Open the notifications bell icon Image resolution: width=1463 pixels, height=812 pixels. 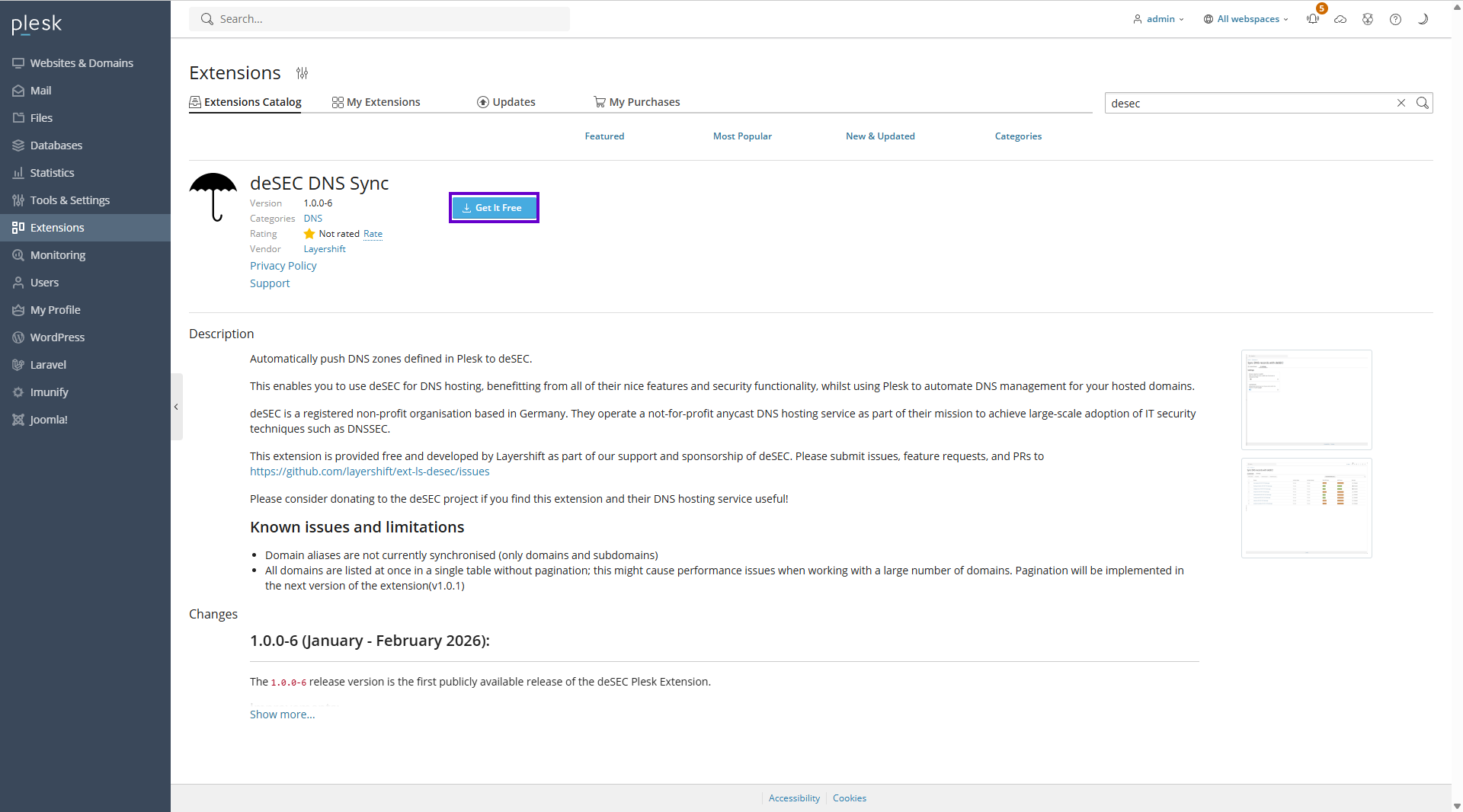point(1312,20)
